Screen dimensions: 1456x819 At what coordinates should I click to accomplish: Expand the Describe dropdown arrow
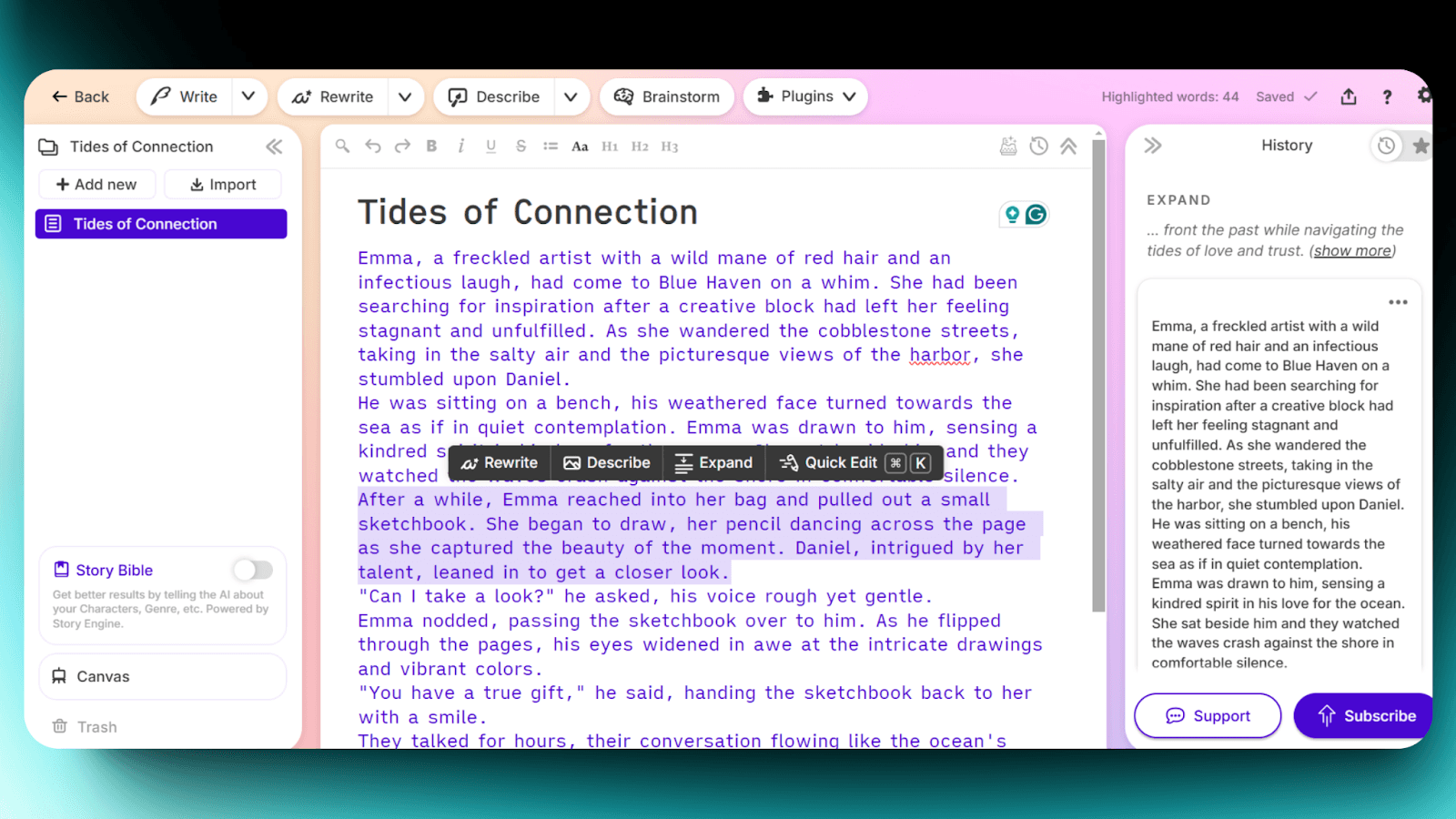571,96
